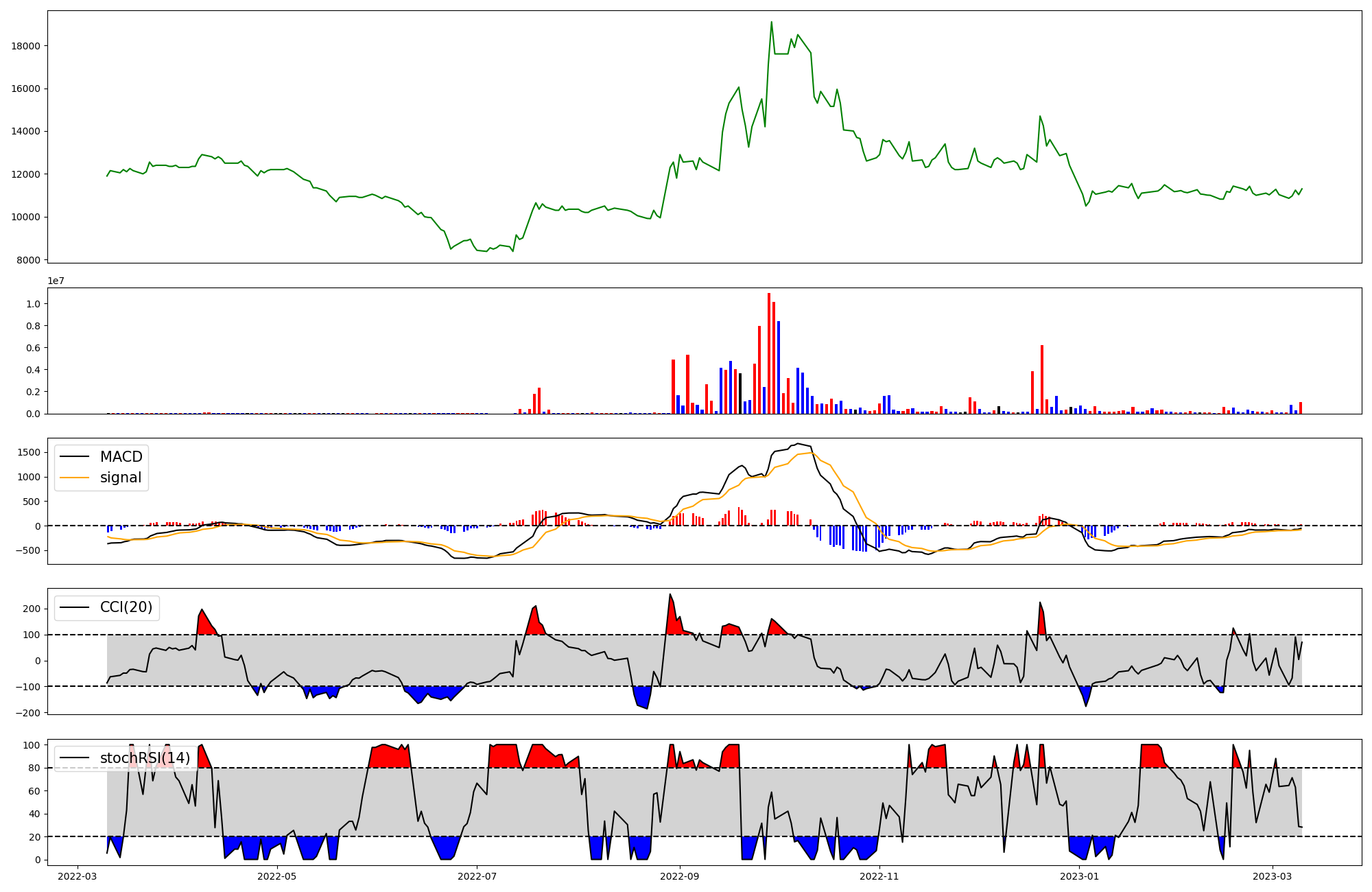Click the 2022-05 x-axis date label
1372x892 pixels.
[277, 876]
